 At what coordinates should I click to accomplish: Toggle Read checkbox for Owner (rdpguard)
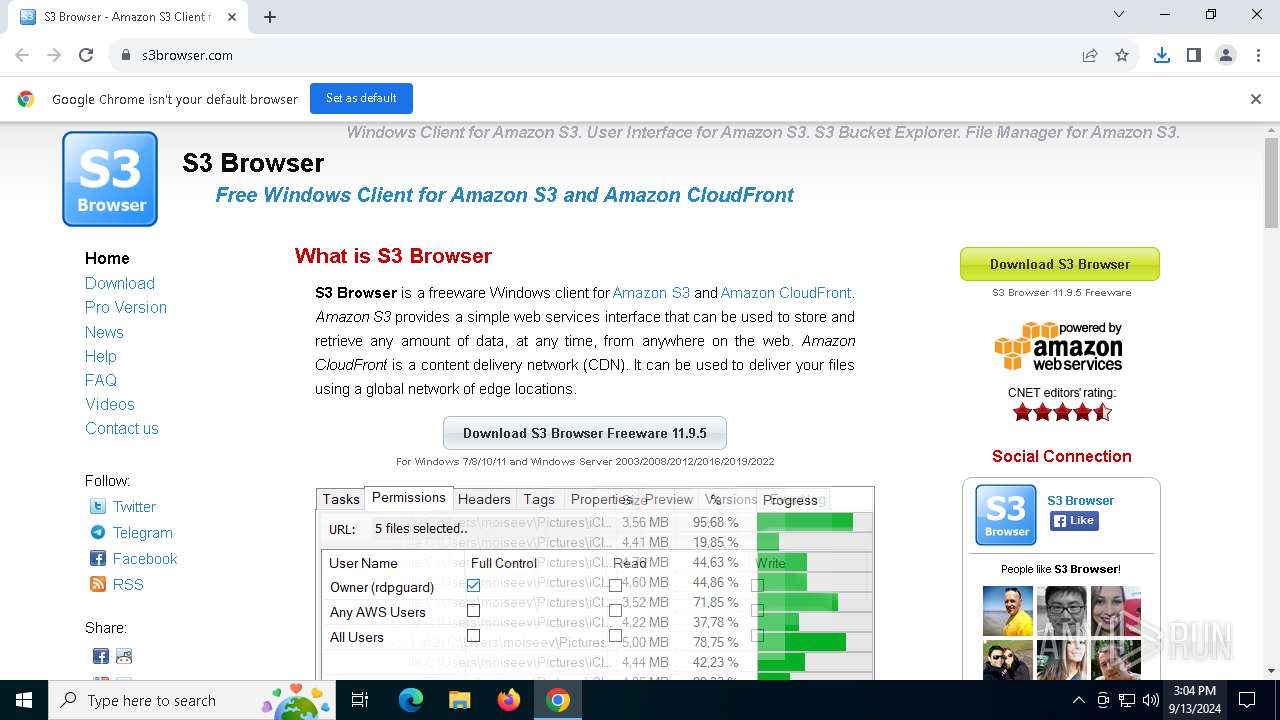(x=615, y=585)
